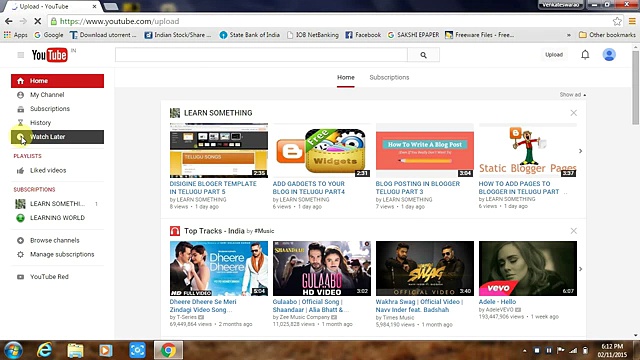Open T-Series channel link
Image resolution: width=640 pixels, height=360 pixels.
coord(186,317)
